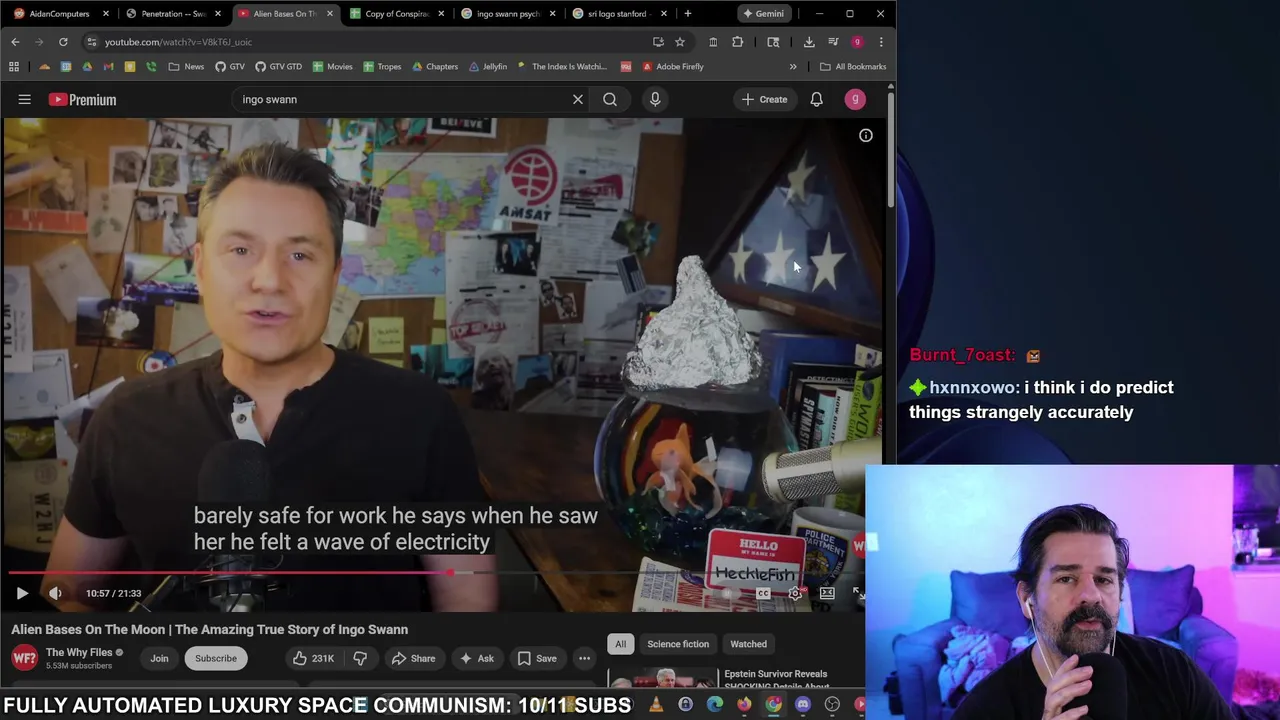
Task: Open Discord from the taskbar
Action: (x=803, y=705)
